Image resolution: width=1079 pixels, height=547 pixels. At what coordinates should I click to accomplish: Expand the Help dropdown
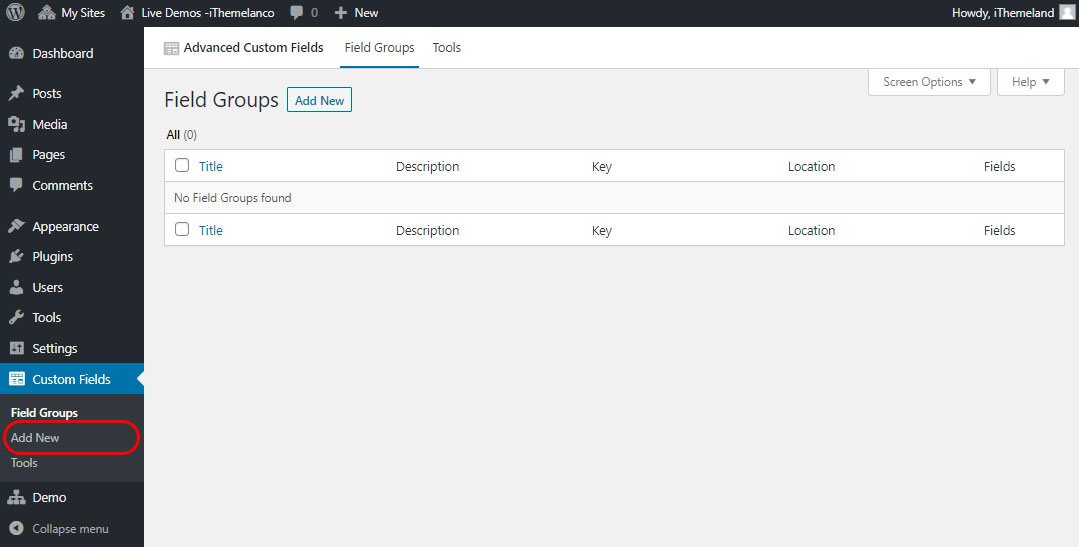[x=1030, y=82]
